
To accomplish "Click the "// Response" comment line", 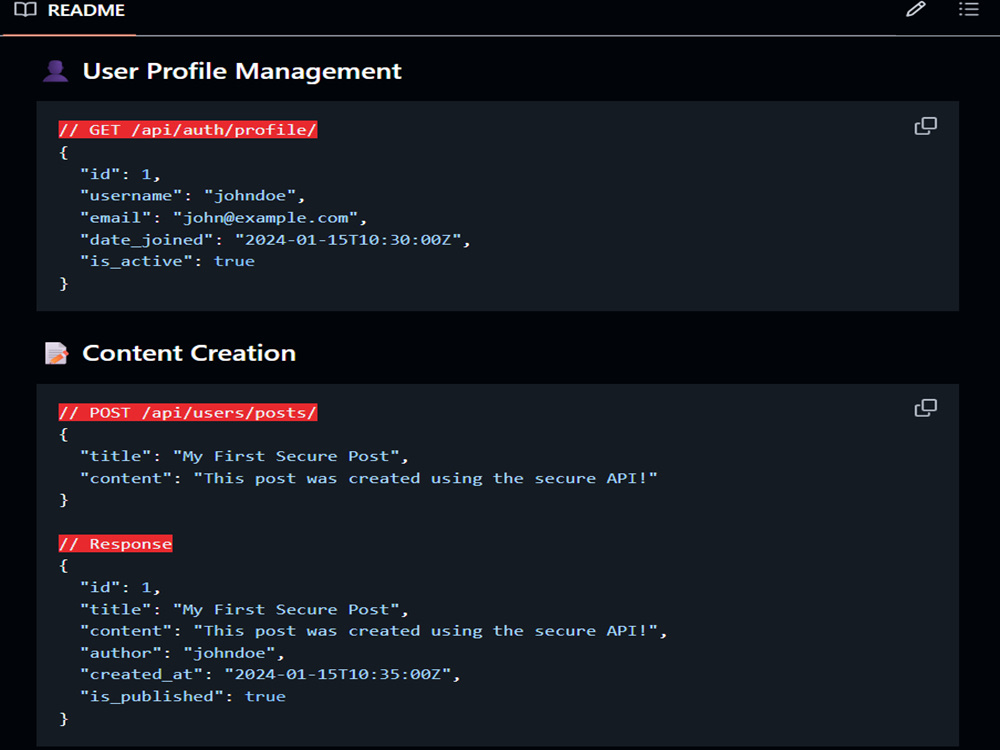I will [115, 544].
